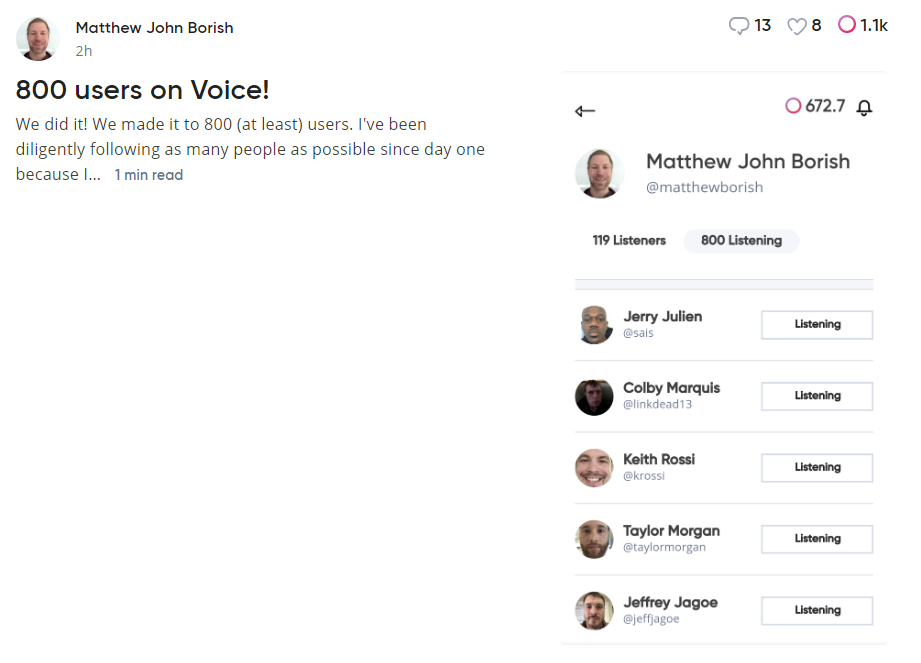Screen dimensions: 921x663
Task: Open Matthew John Borish author name link
Action: click(x=154, y=28)
